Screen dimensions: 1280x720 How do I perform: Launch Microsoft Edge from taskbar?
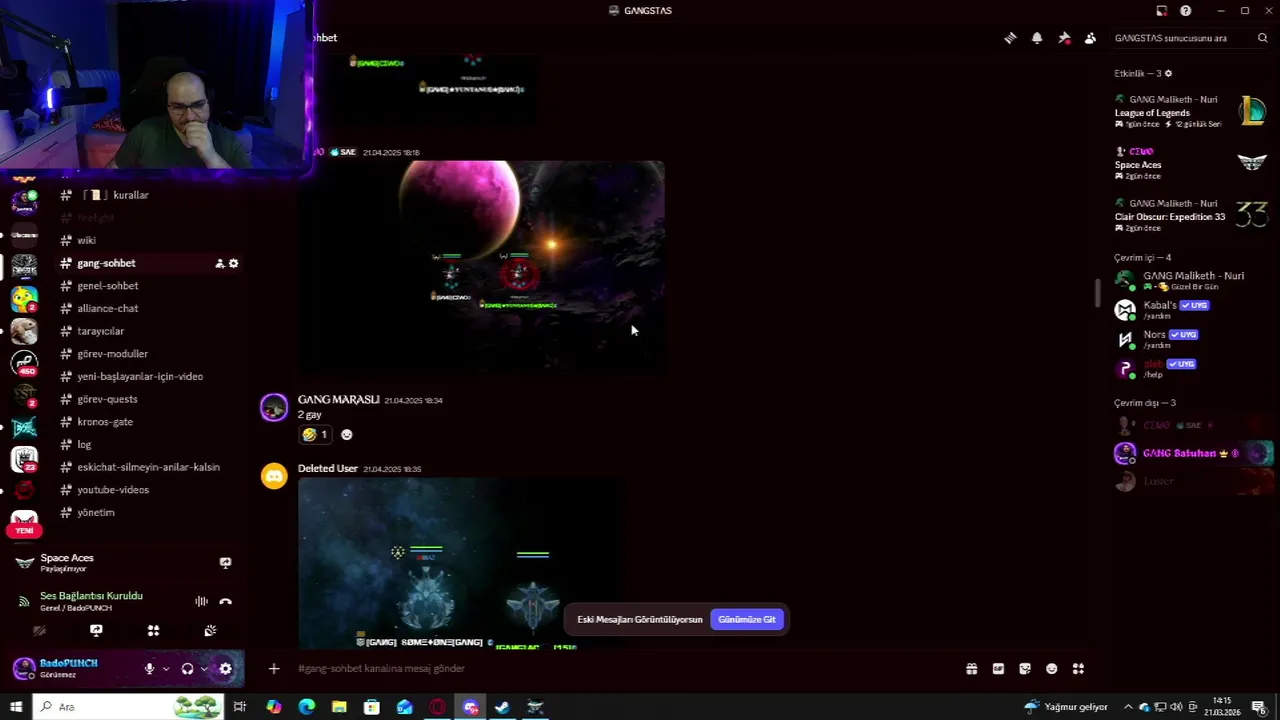307,707
